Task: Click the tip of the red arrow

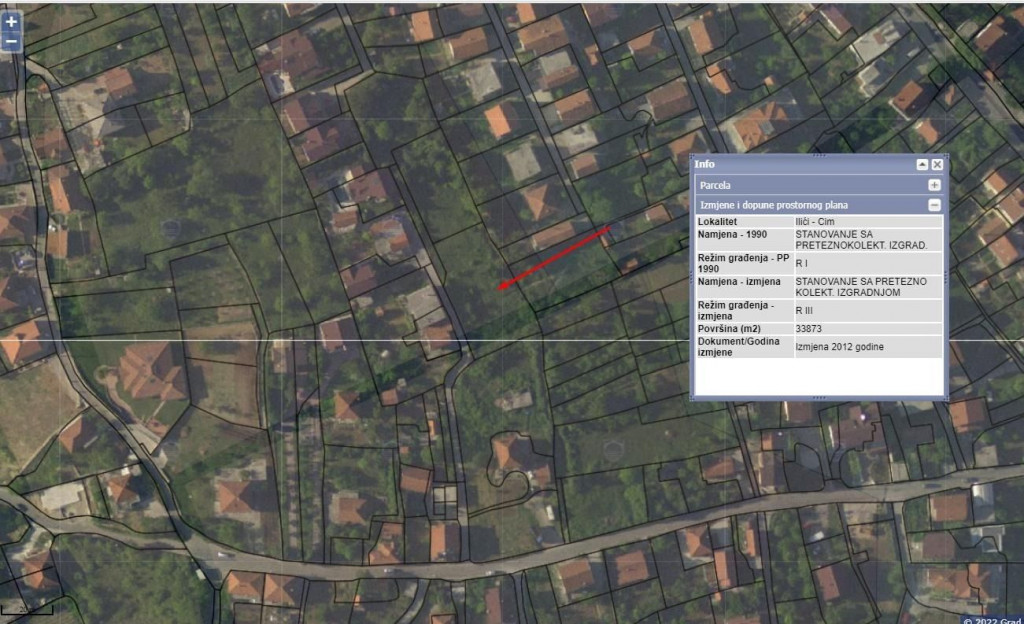Action: (500, 289)
